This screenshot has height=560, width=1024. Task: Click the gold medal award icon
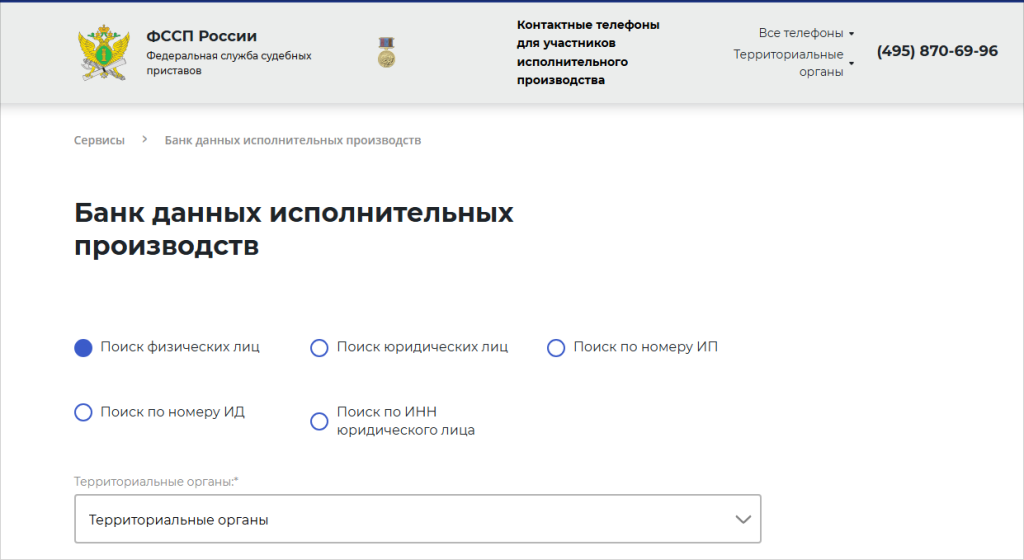(386, 53)
